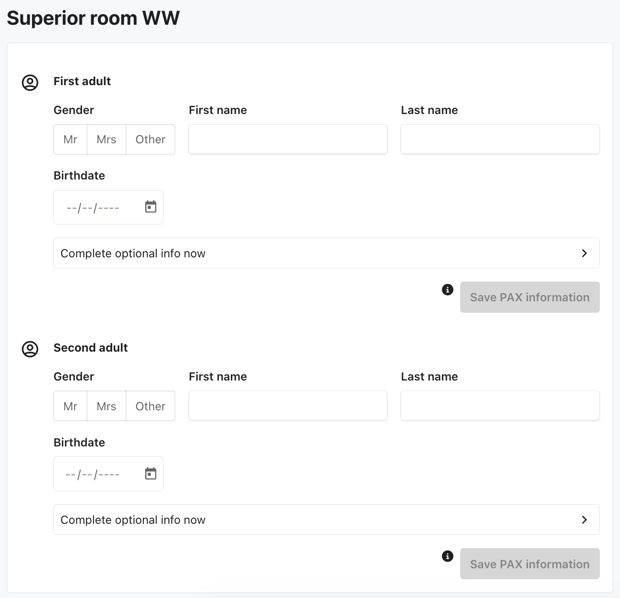Click the Second adult profile icon

coord(30,349)
